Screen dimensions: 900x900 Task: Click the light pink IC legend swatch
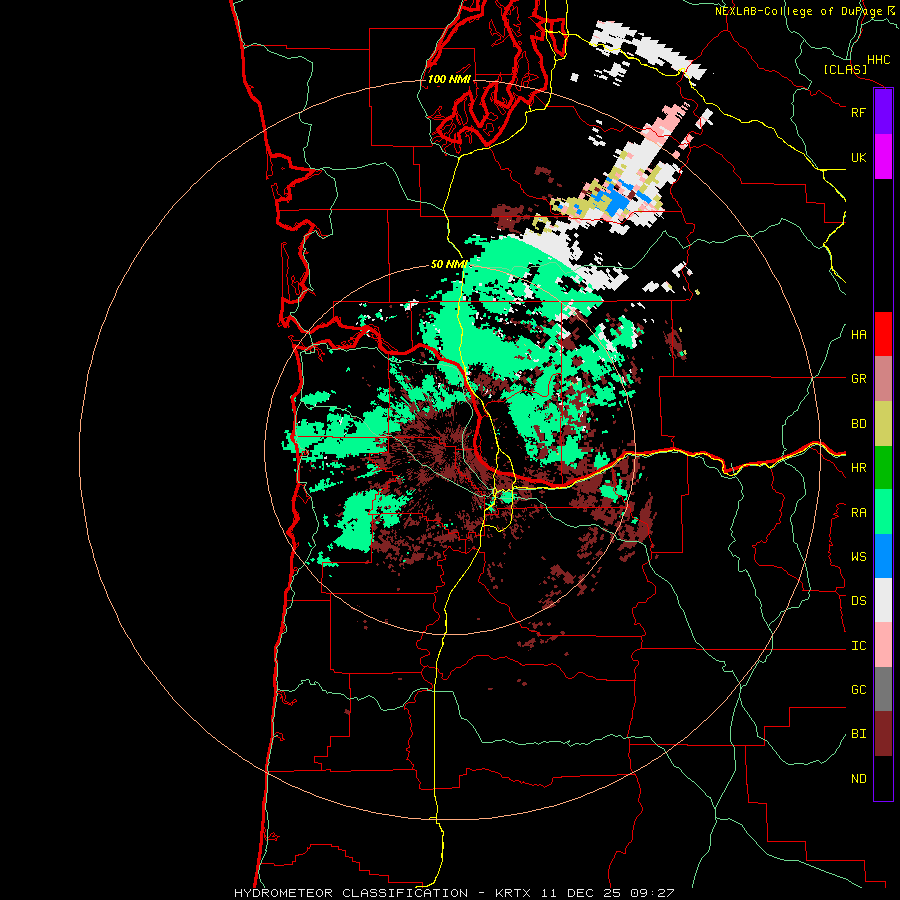883,645
